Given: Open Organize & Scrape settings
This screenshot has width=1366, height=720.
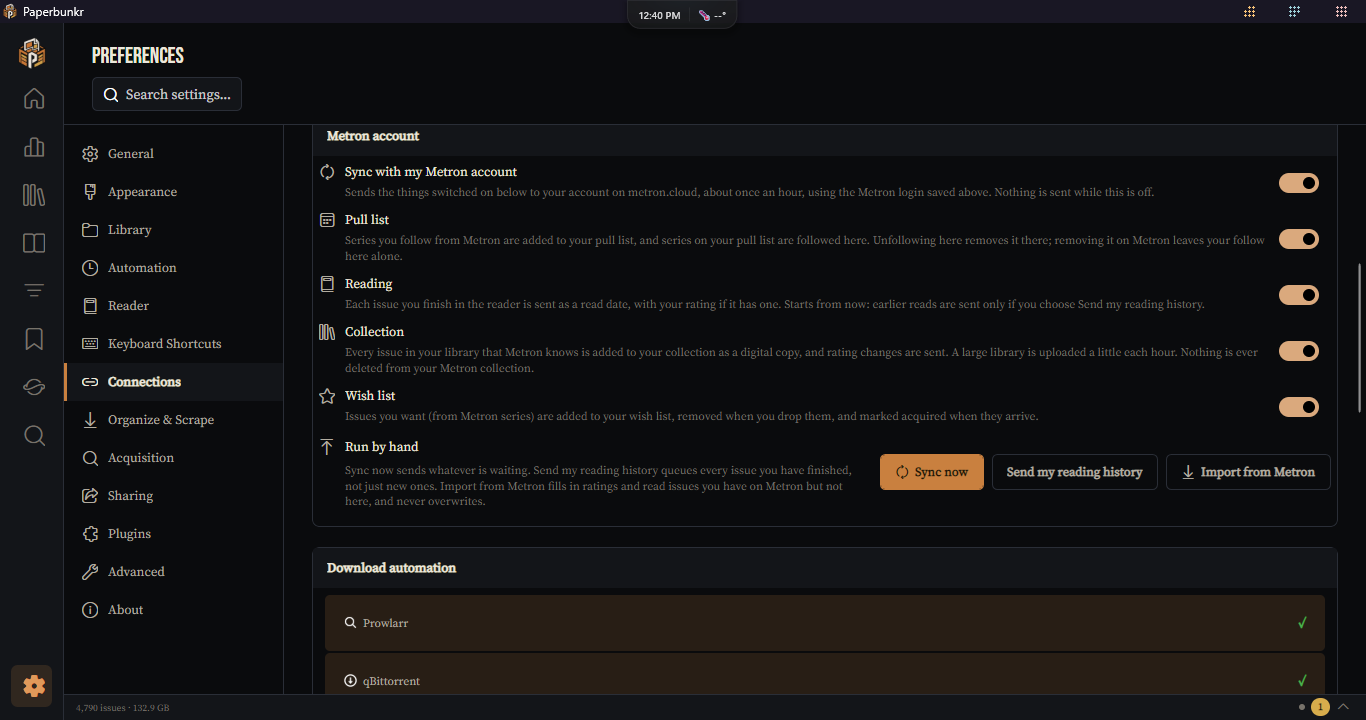Looking at the screenshot, I should 173,420.
